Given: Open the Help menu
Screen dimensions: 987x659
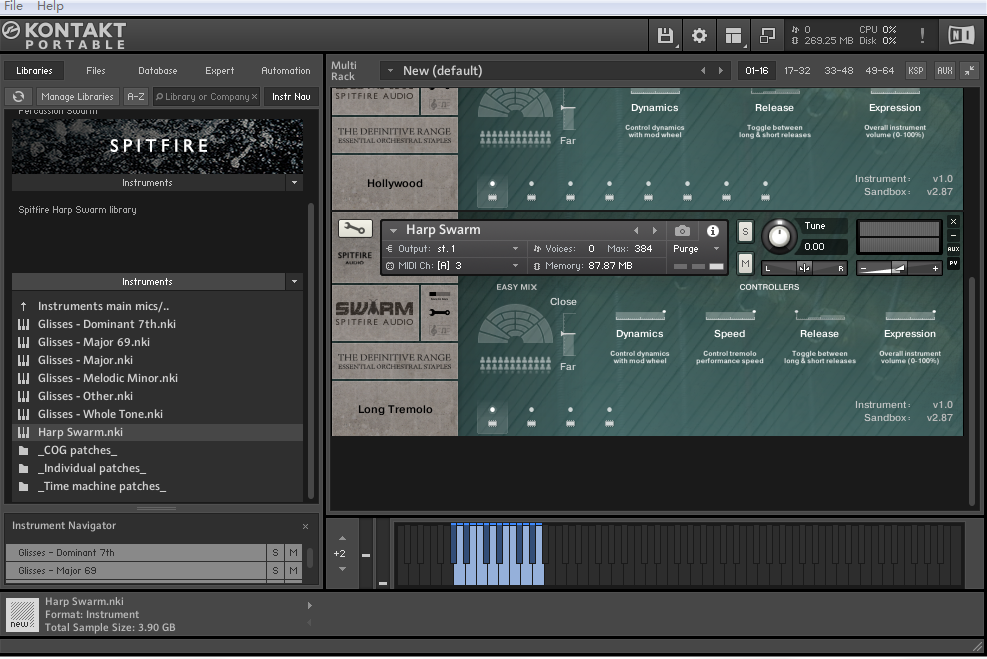Looking at the screenshot, I should (x=50, y=6).
